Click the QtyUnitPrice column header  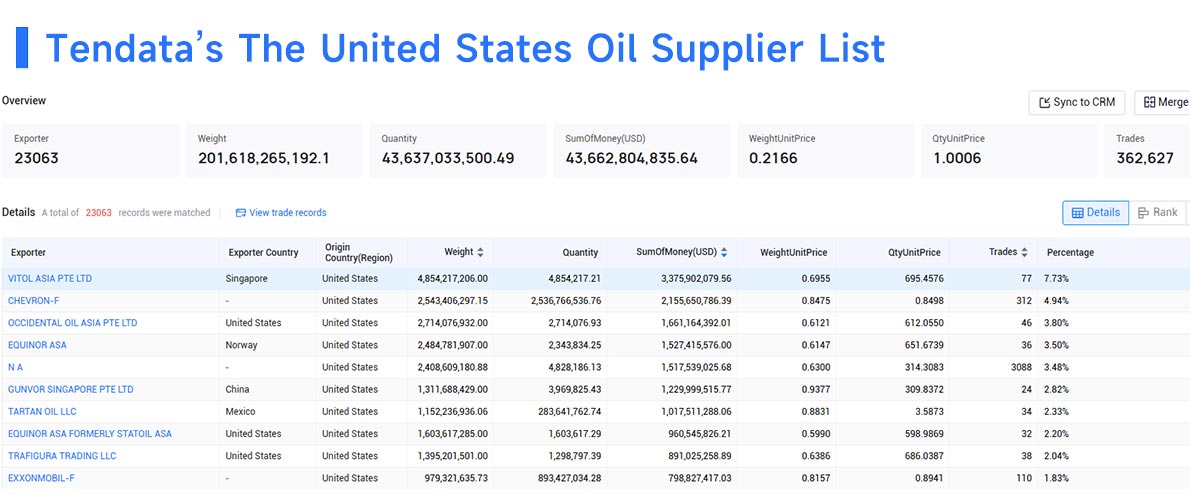coord(915,253)
